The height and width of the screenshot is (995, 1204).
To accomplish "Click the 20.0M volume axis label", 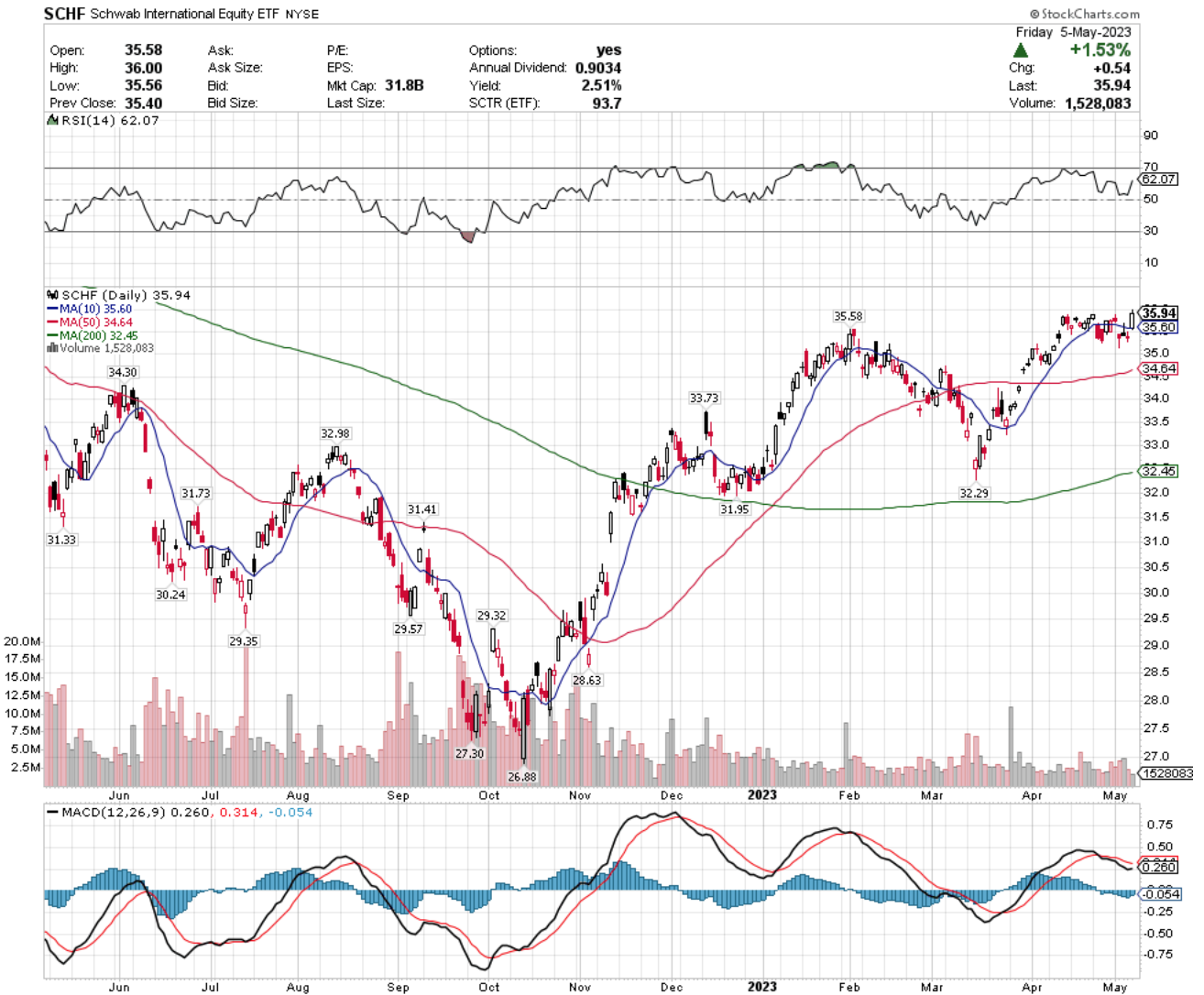I will [x=22, y=641].
